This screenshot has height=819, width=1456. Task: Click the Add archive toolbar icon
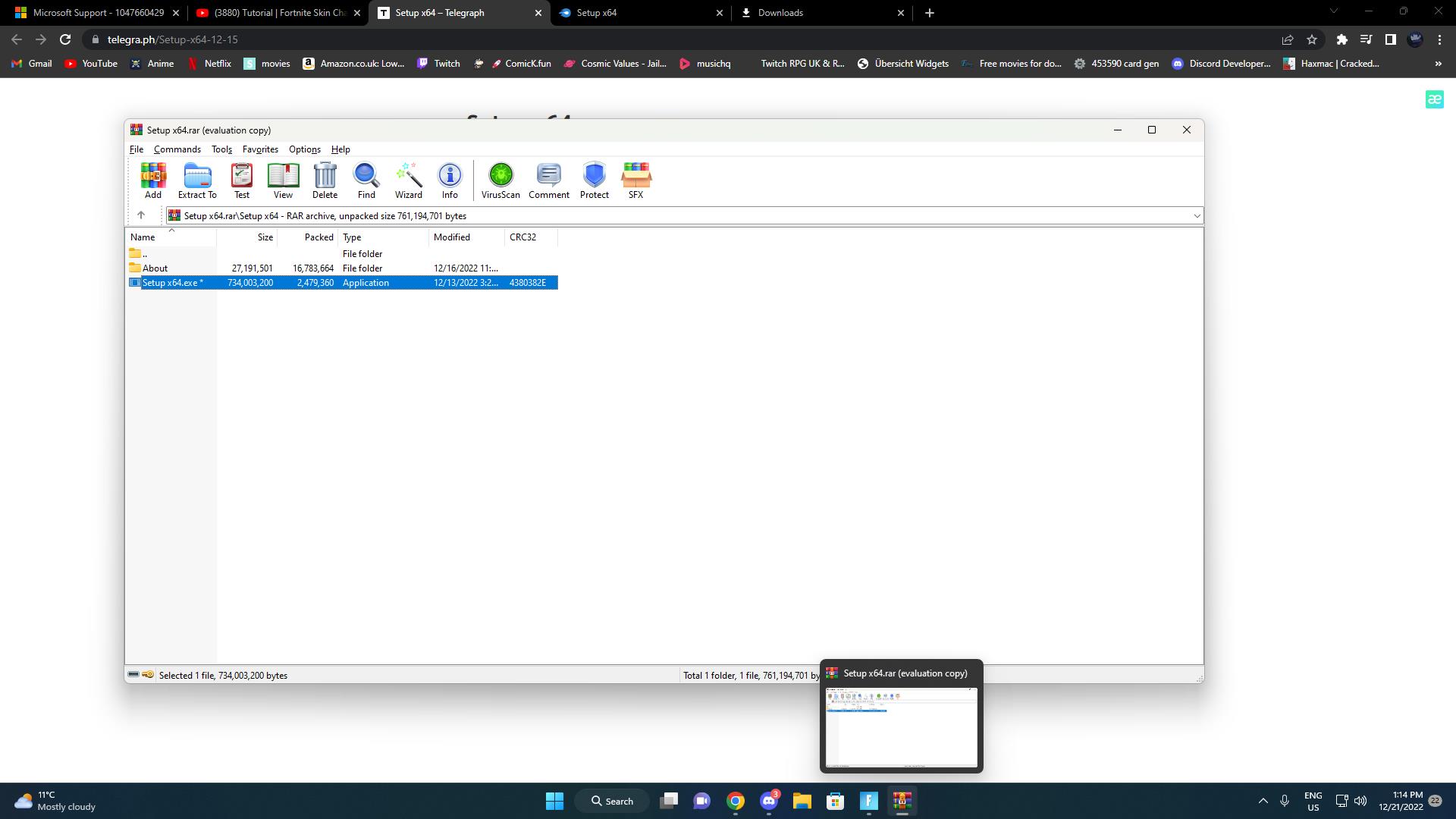(x=153, y=180)
